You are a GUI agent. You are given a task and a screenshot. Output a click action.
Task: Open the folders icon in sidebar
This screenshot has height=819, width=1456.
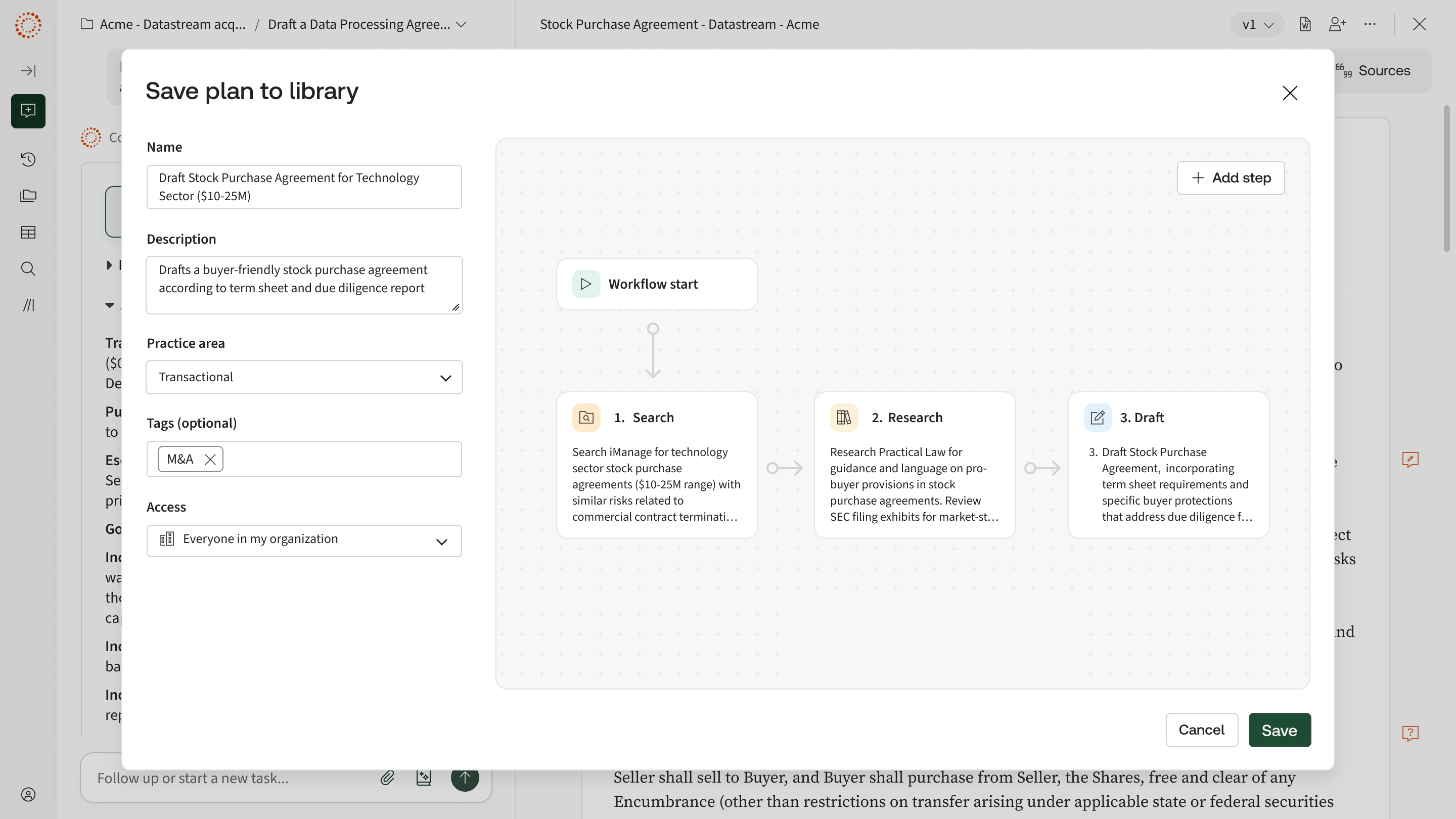(x=28, y=196)
